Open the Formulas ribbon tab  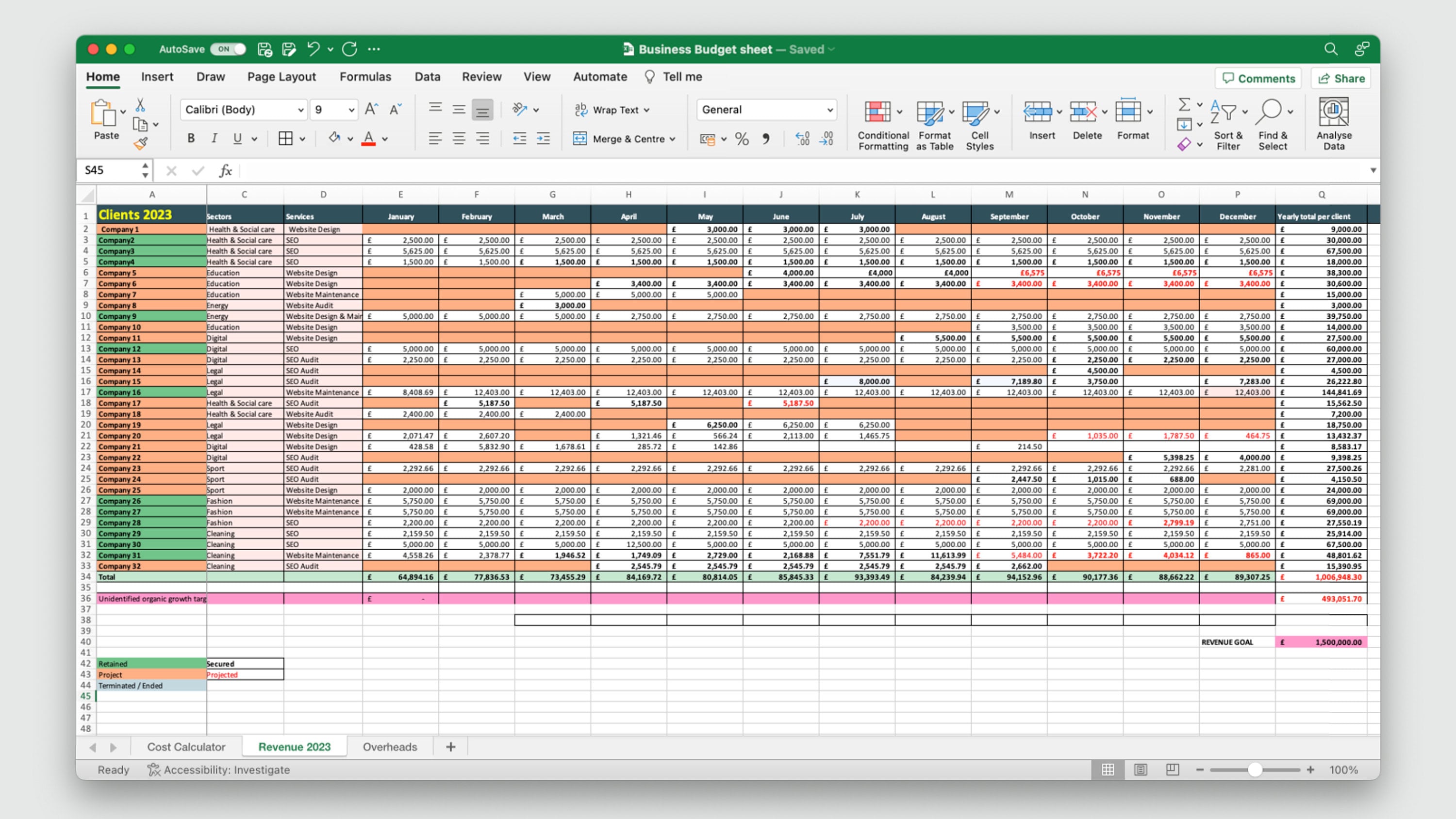coord(365,76)
